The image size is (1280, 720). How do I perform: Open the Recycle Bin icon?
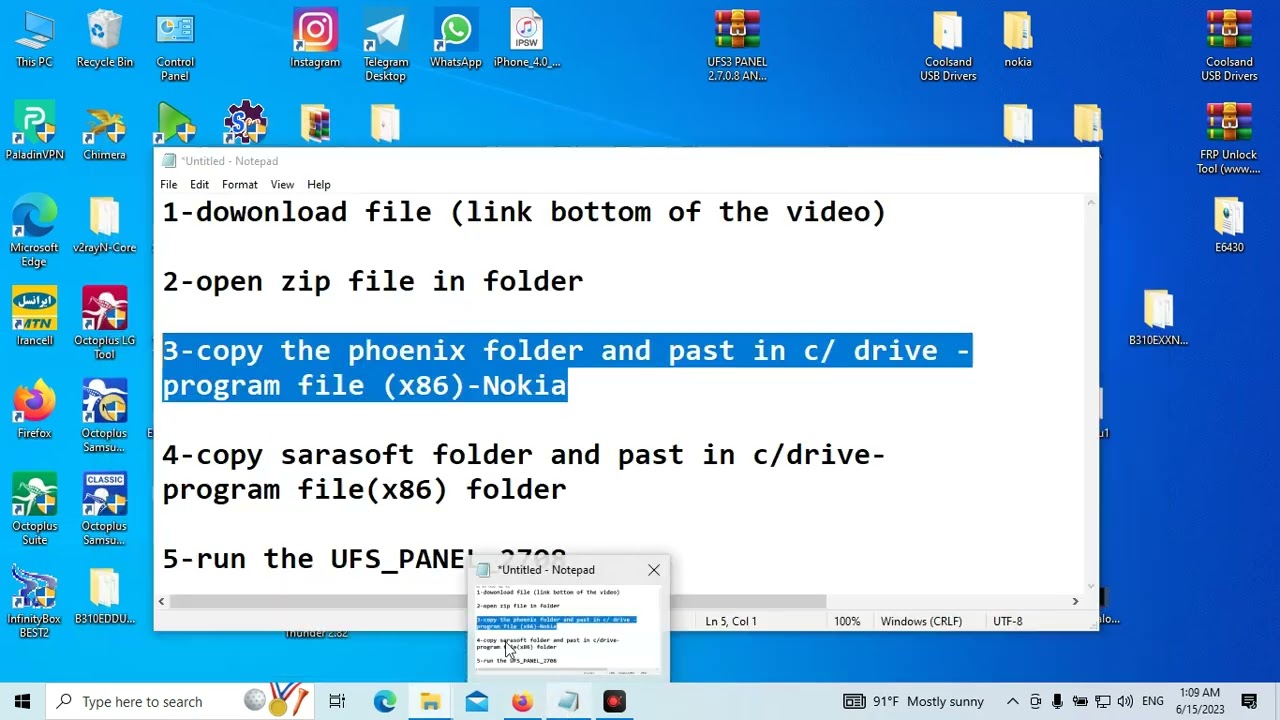tap(104, 40)
